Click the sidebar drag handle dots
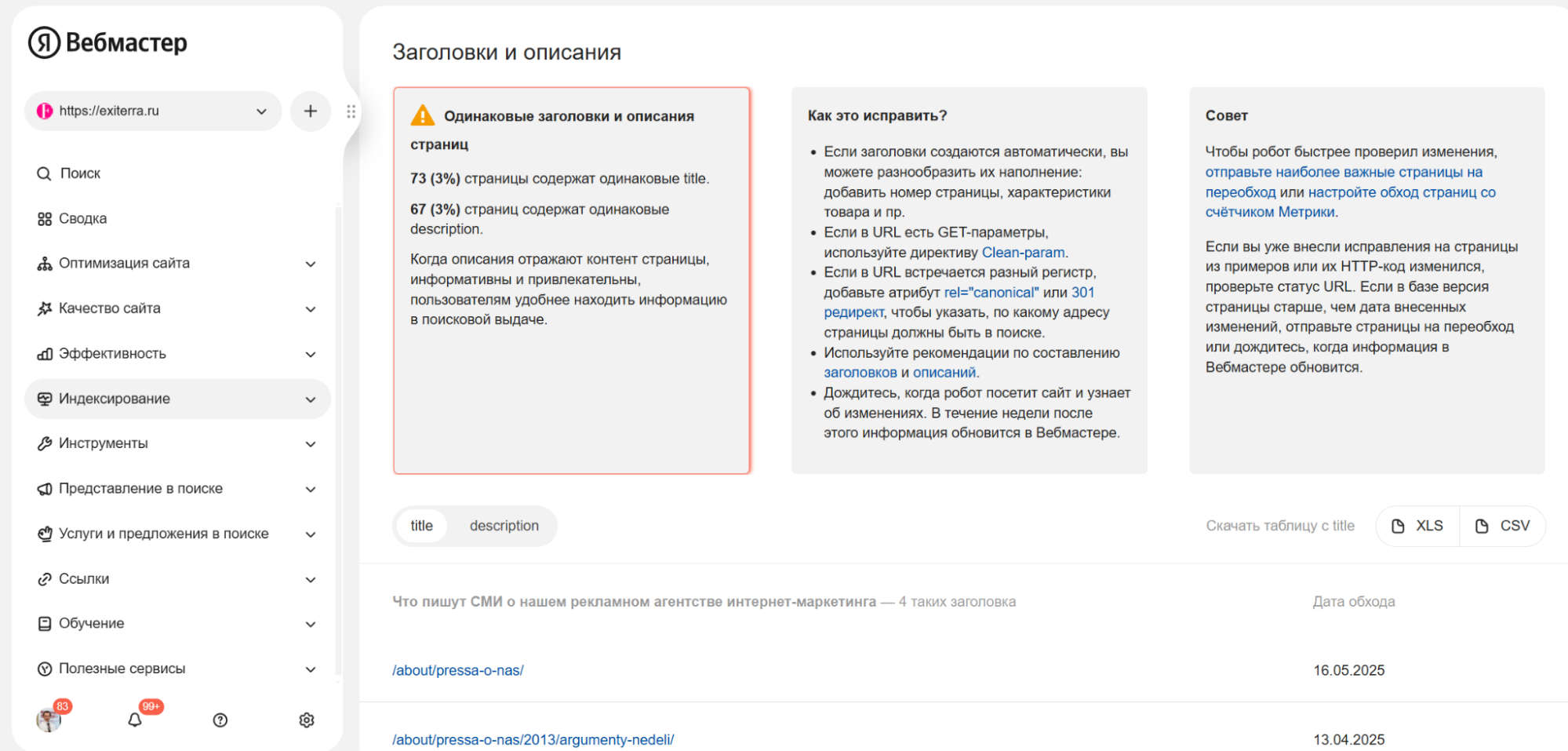Screen dimensions: 1568x751 point(351,111)
